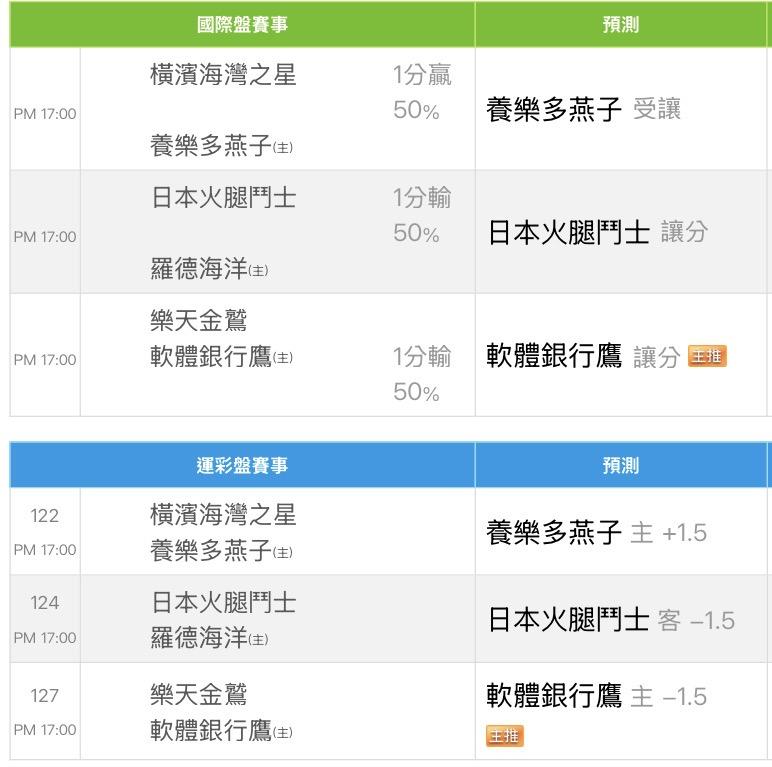The height and width of the screenshot is (767, 772).
Task: Open game number 122 in 運彩盤
Action: [x=45, y=516]
